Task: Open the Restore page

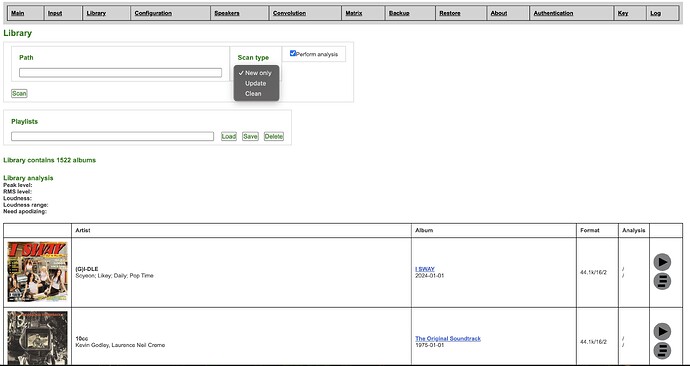Action: (450, 13)
